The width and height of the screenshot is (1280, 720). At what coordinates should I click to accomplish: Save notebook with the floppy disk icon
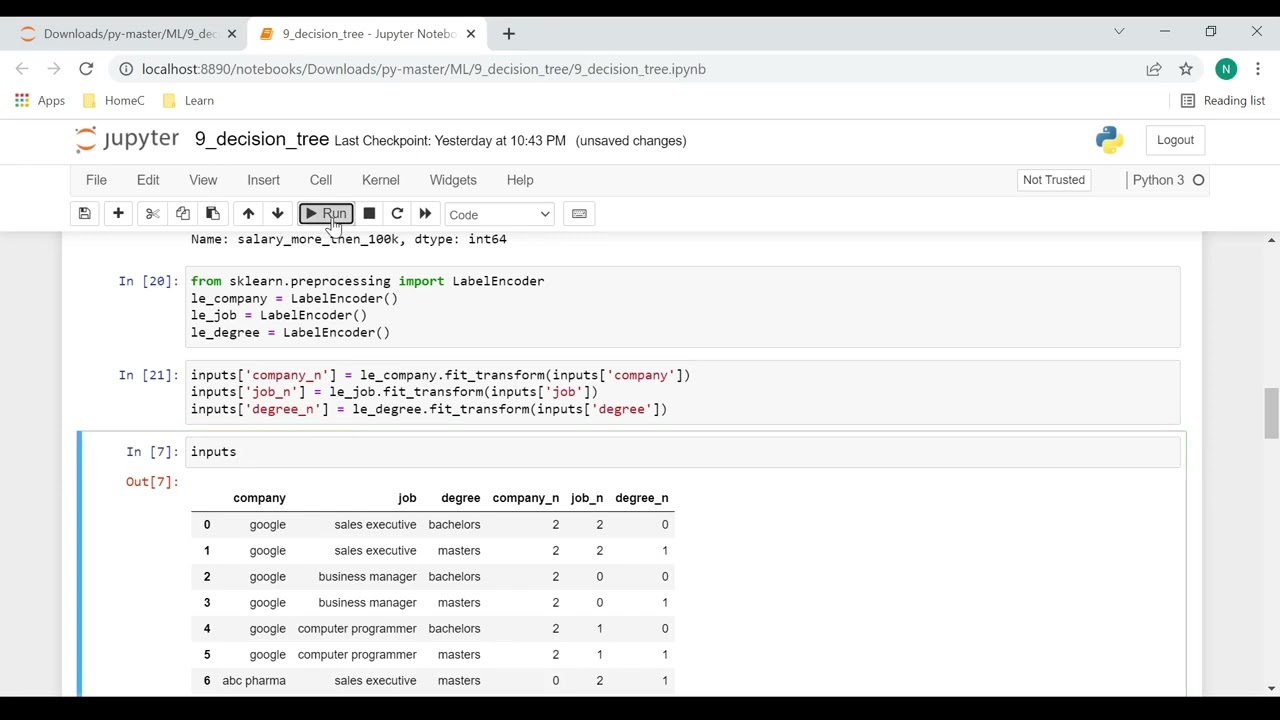(x=85, y=214)
